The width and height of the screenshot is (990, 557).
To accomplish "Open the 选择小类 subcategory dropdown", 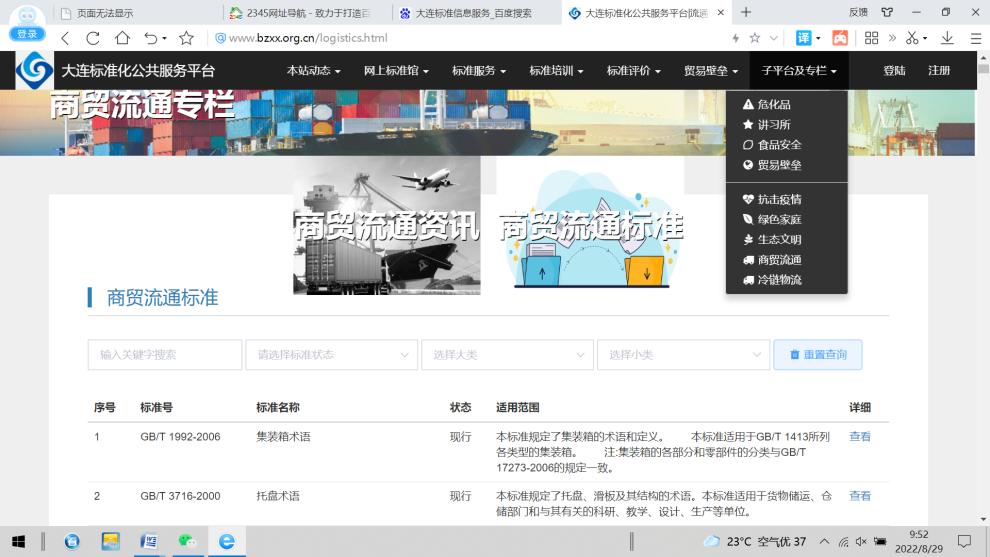I will (683, 355).
